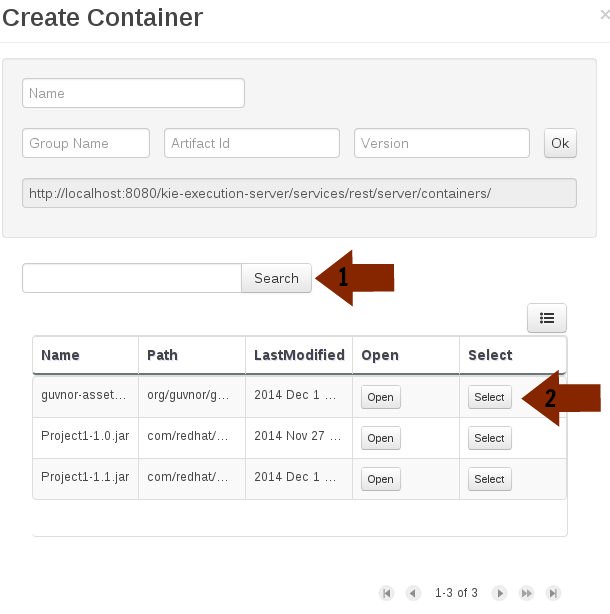610x614 pixels.
Task: Select Project1-1.0.jar artifact
Action: pyautogui.click(x=490, y=438)
